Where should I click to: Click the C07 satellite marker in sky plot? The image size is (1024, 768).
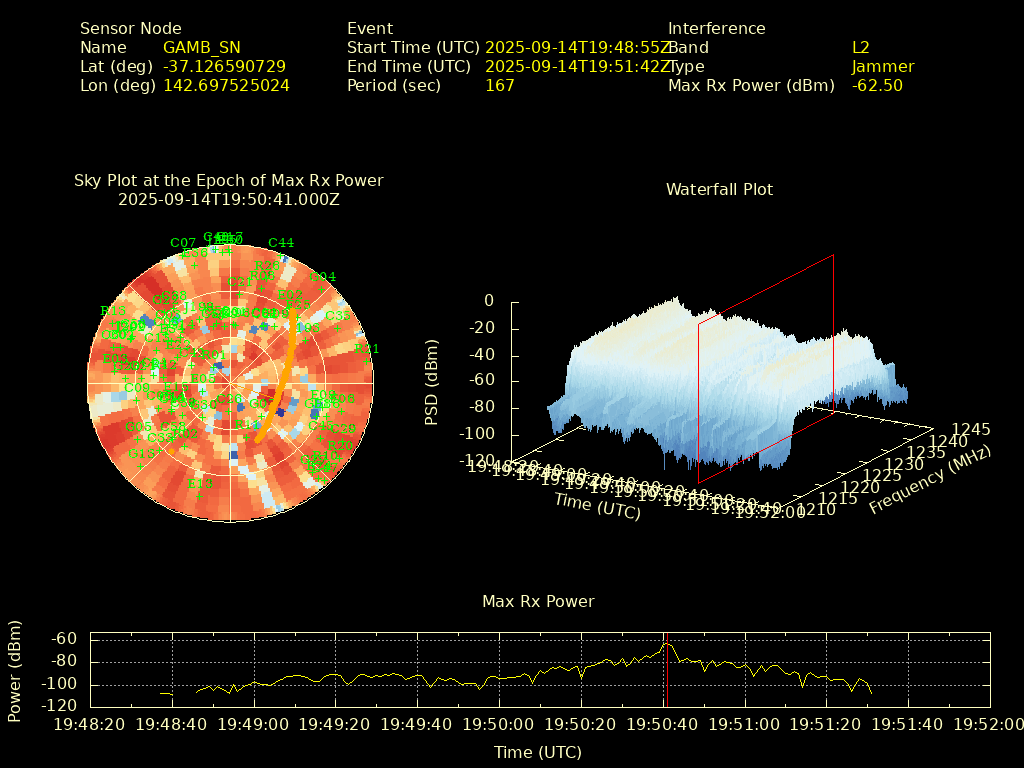click(183, 243)
